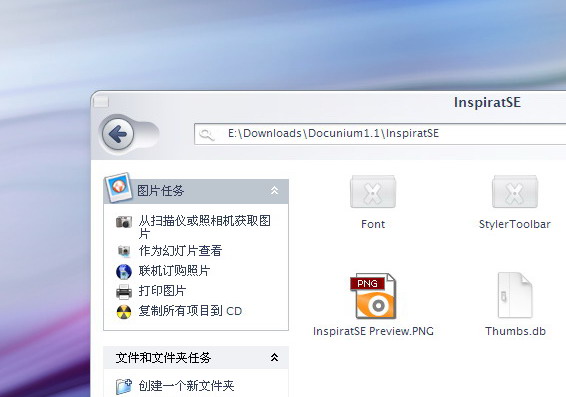The width and height of the screenshot is (566, 397).
Task: Click the printer icon beside 打印图片
Action: point(124,292)
